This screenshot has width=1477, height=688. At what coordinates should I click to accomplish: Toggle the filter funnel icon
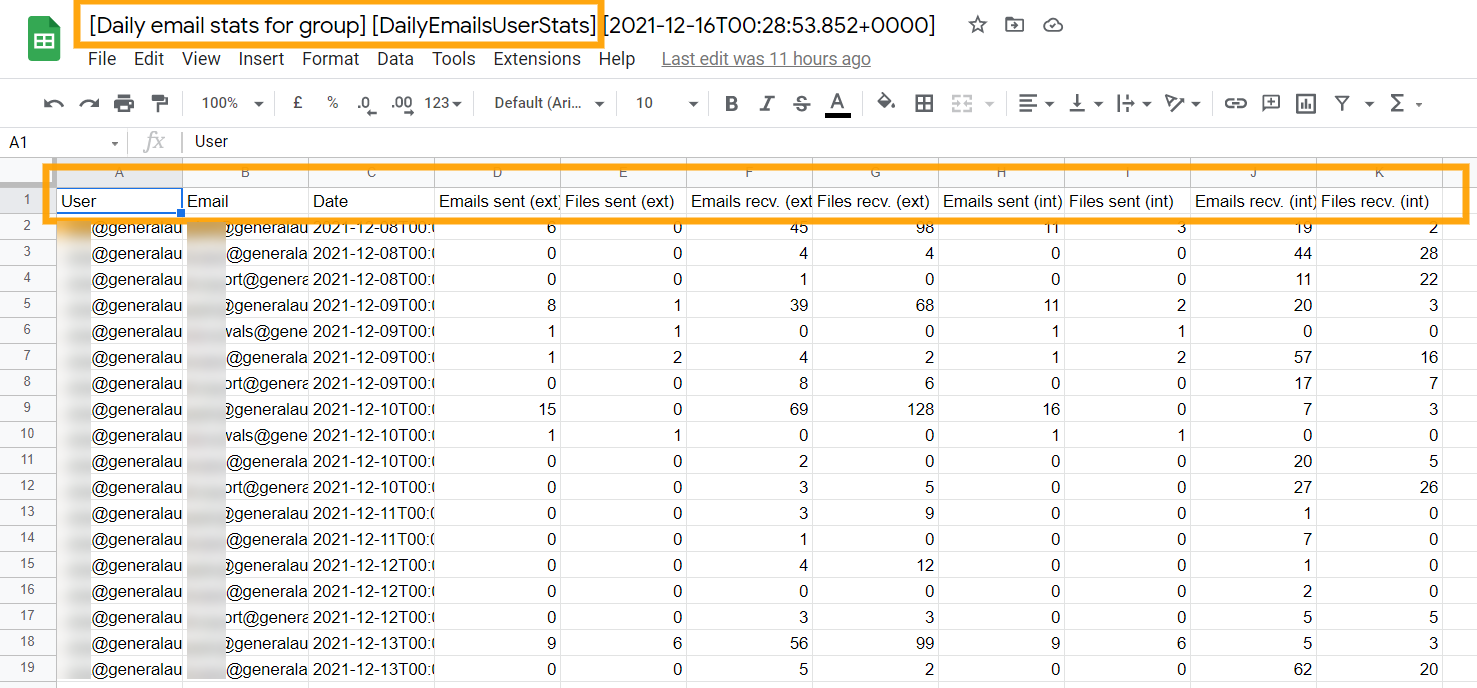[x=1342, y=103]
